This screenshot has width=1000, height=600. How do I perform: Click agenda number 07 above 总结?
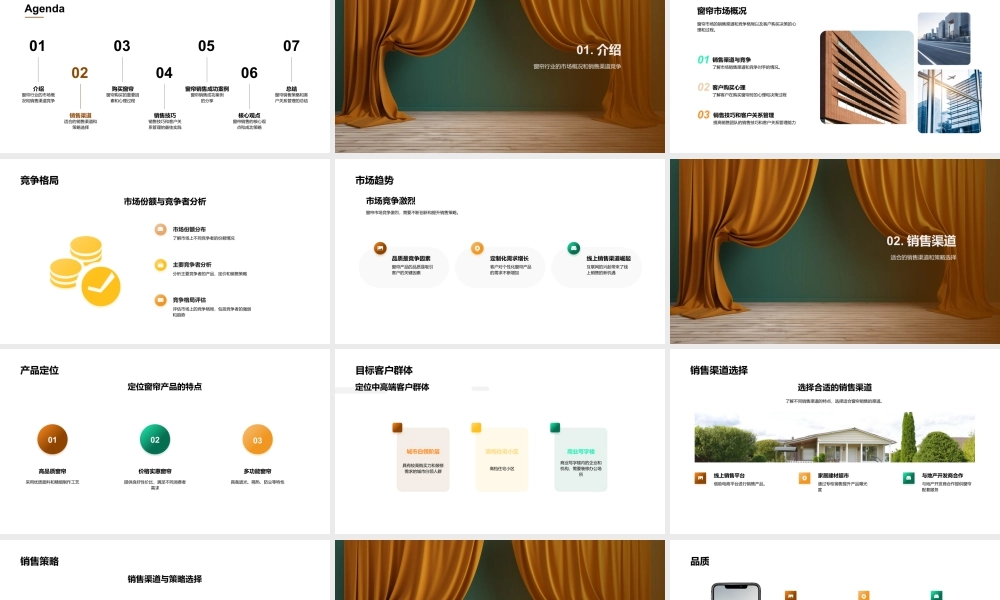291,46
